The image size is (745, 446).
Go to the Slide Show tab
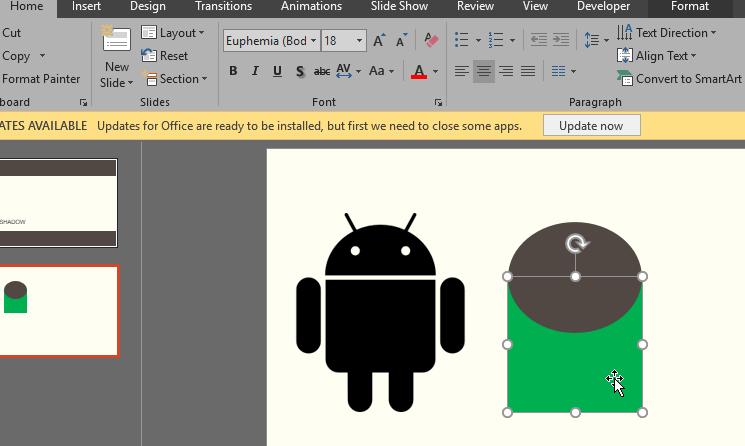point(399,6)
